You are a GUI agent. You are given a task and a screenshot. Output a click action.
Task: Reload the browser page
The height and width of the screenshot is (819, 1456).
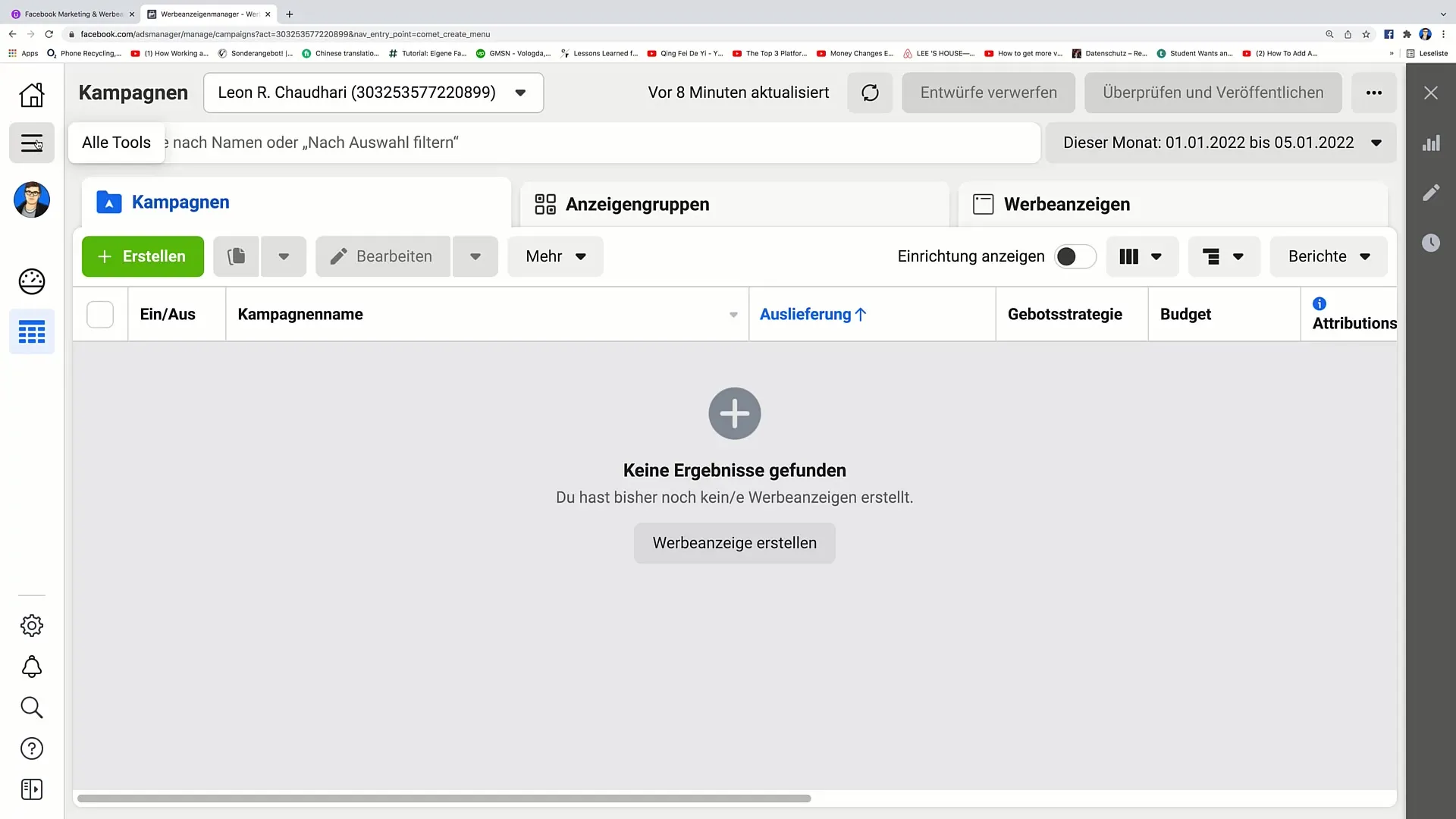click(49, 34)
